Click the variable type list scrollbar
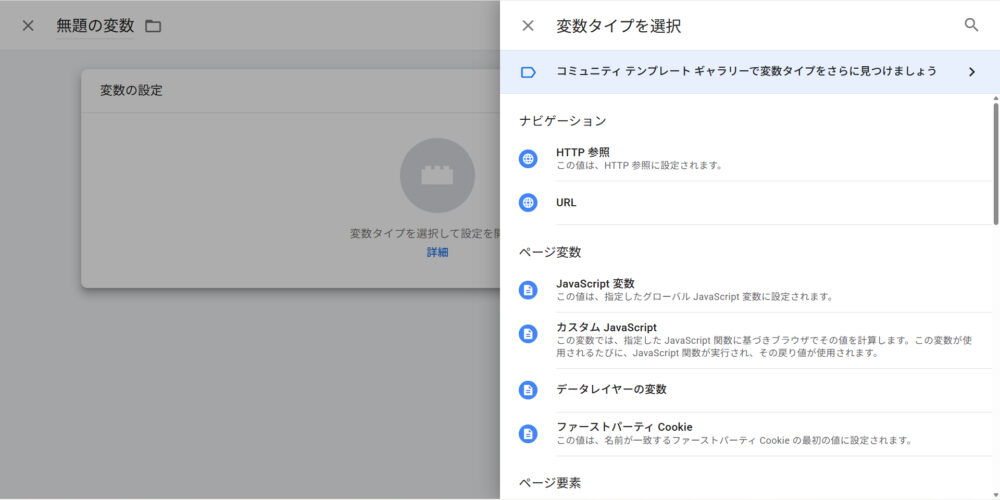This screenshot has height=500, width=1000. 995,160
